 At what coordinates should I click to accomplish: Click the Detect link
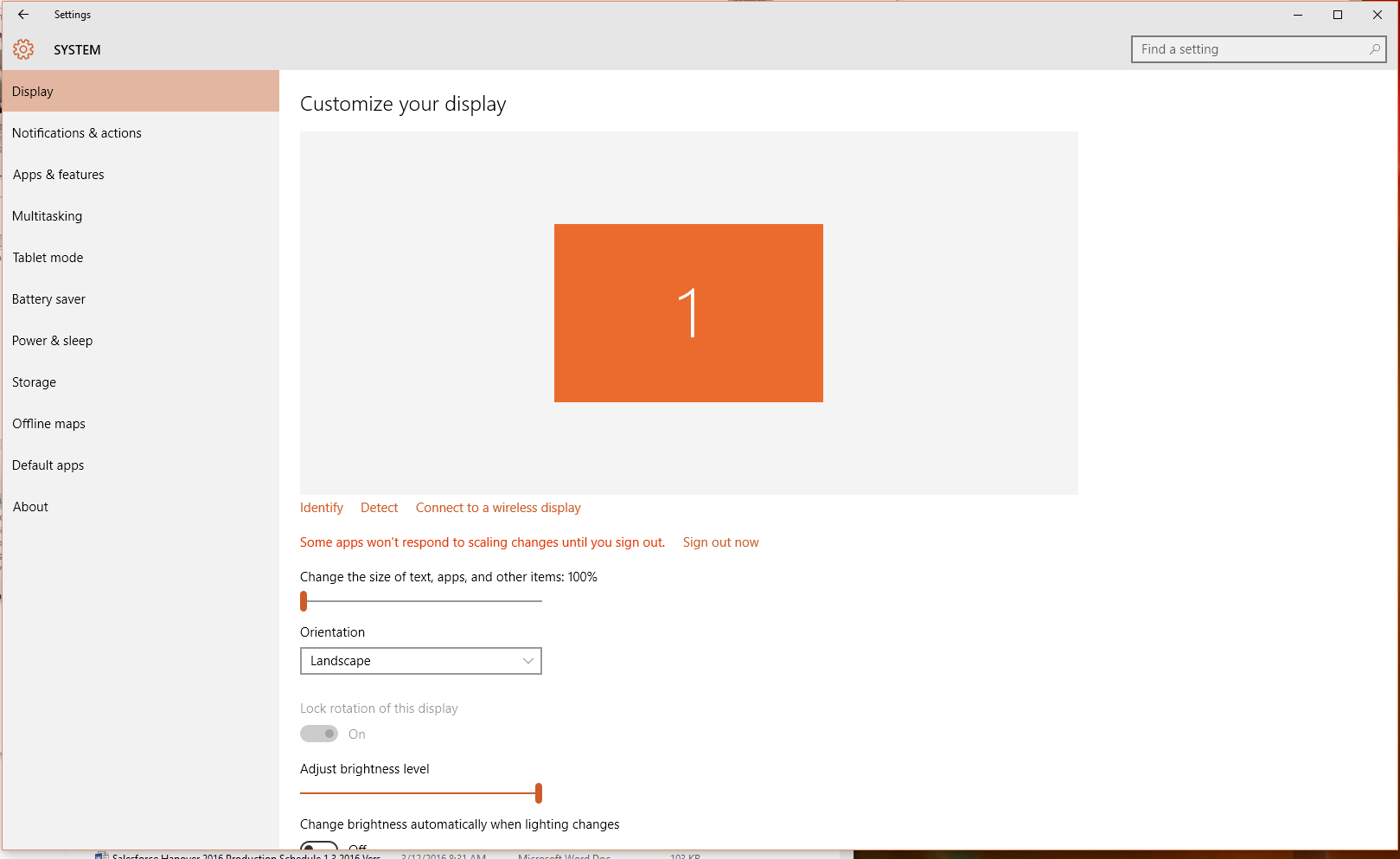(379, 508)
